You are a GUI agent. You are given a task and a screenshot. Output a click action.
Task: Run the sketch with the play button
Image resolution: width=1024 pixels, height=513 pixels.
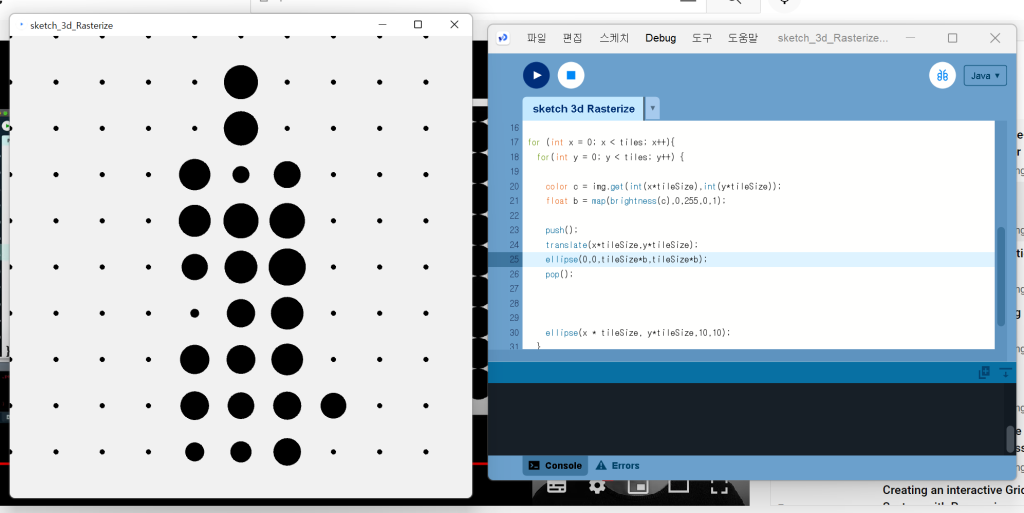[x=536, y=75]
